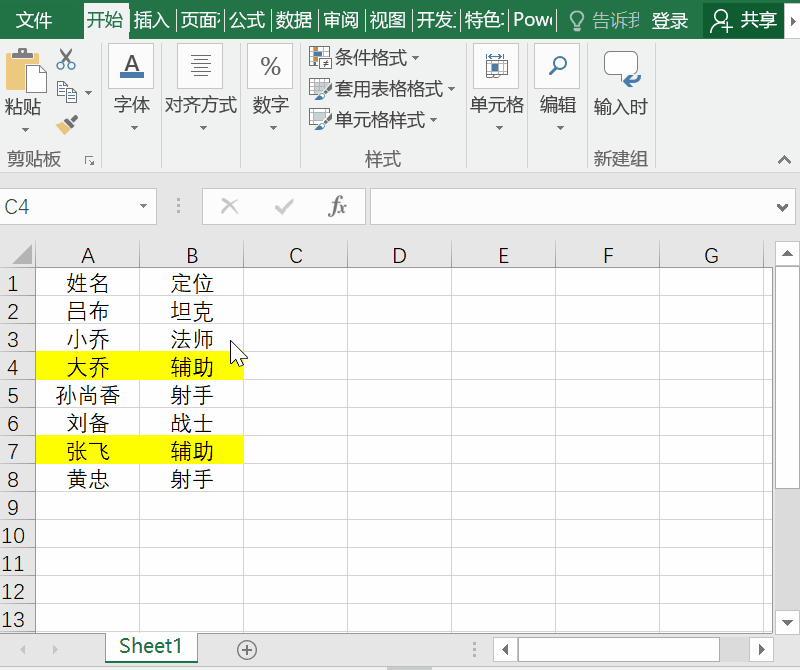Open the clipboard dialog launcher
The width and height of the screenshot is (800, 670).
tap(89, 161)
